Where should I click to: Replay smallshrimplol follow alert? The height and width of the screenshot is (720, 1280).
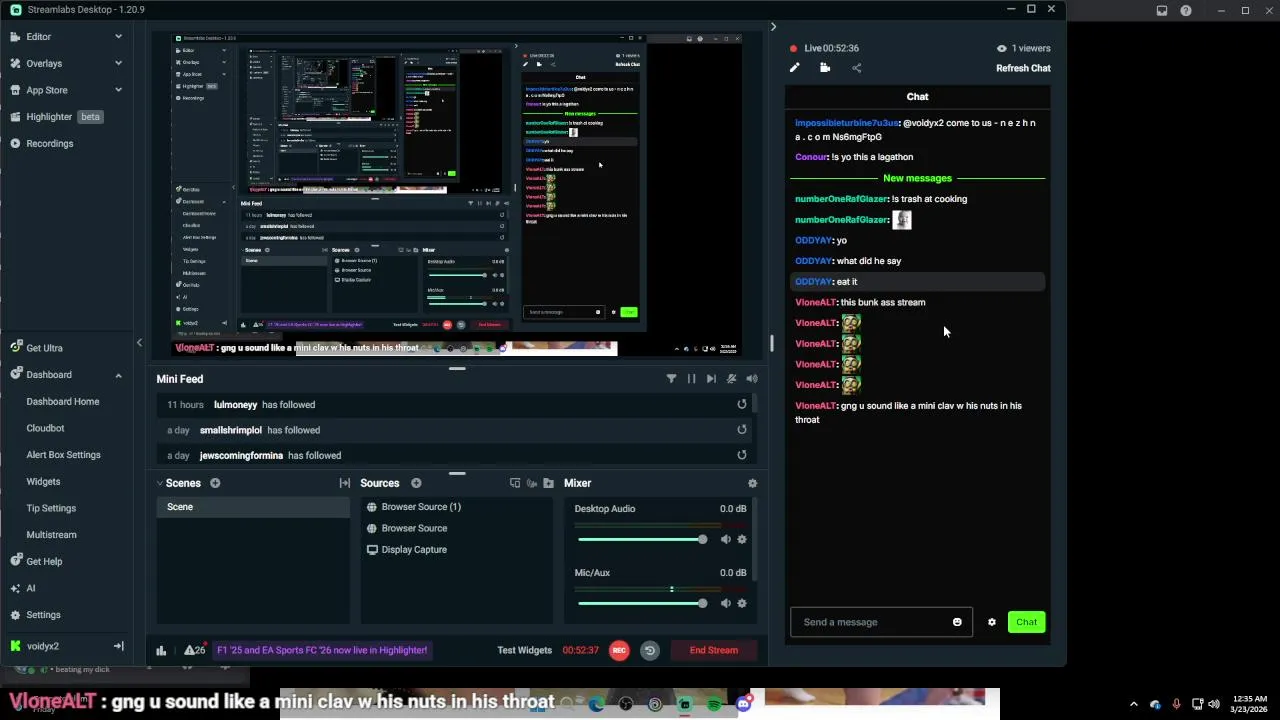click(742, 430)
